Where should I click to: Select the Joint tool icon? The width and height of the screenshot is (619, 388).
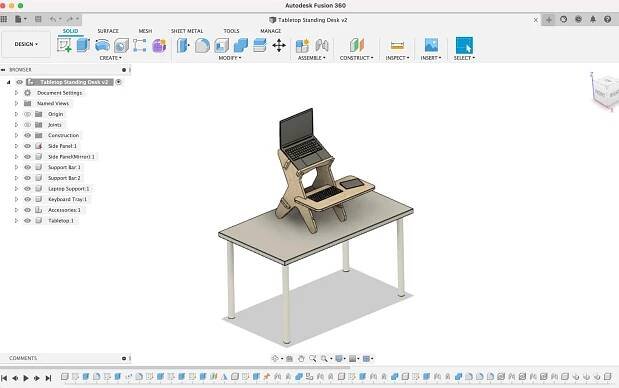(x=322, y=45)
